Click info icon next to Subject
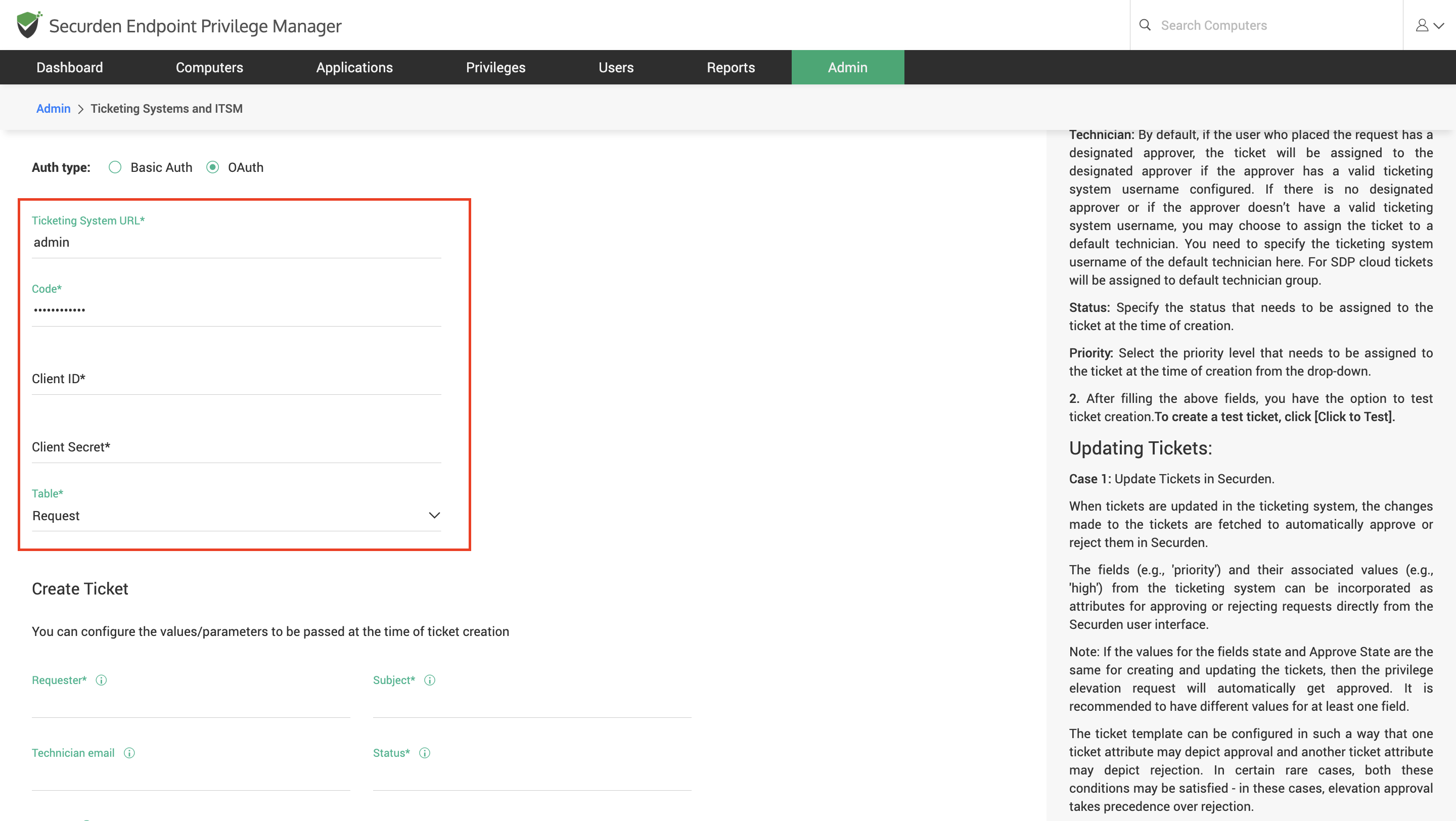 430,680
